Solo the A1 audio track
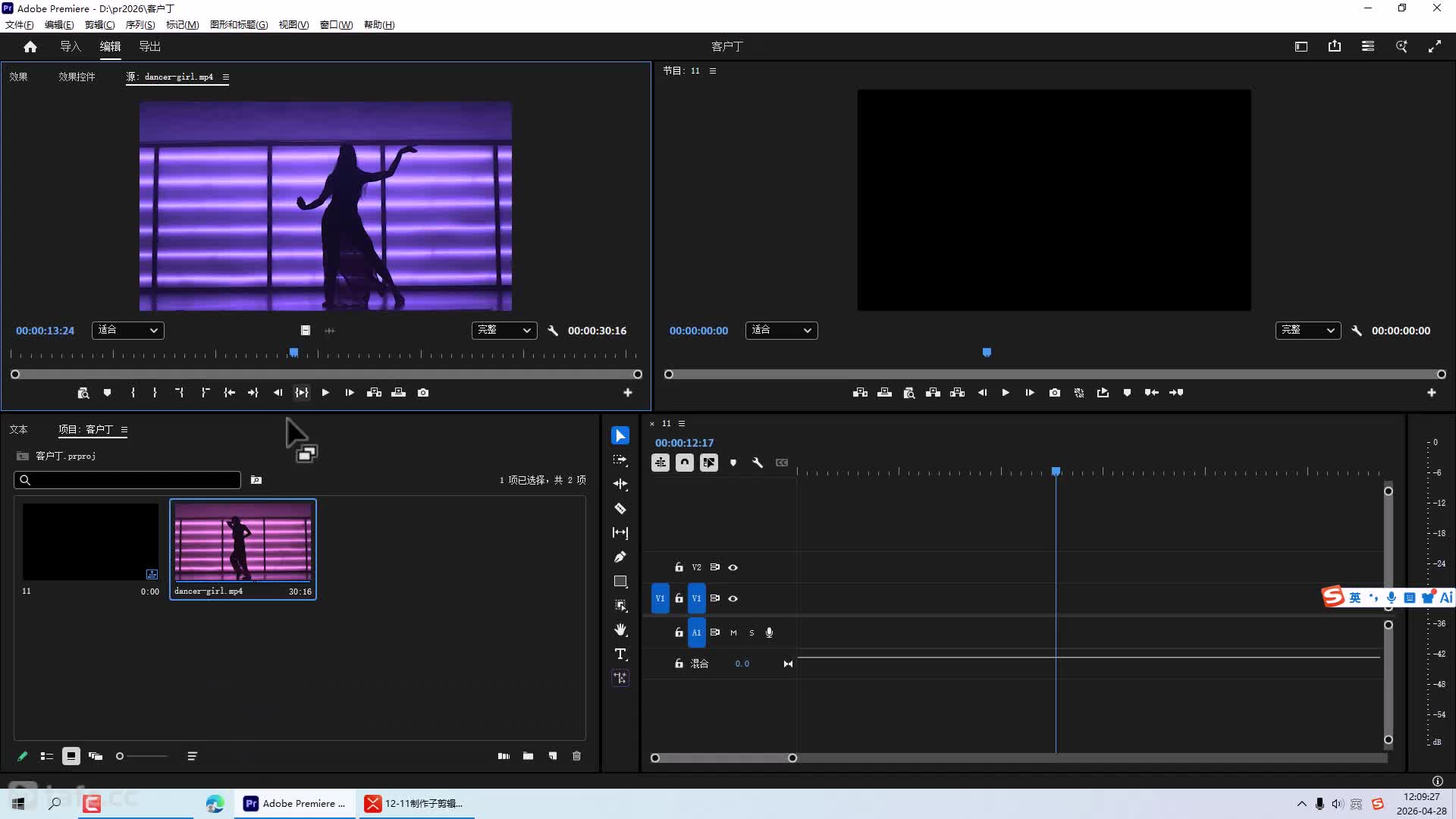 click(x=752, y=632)
